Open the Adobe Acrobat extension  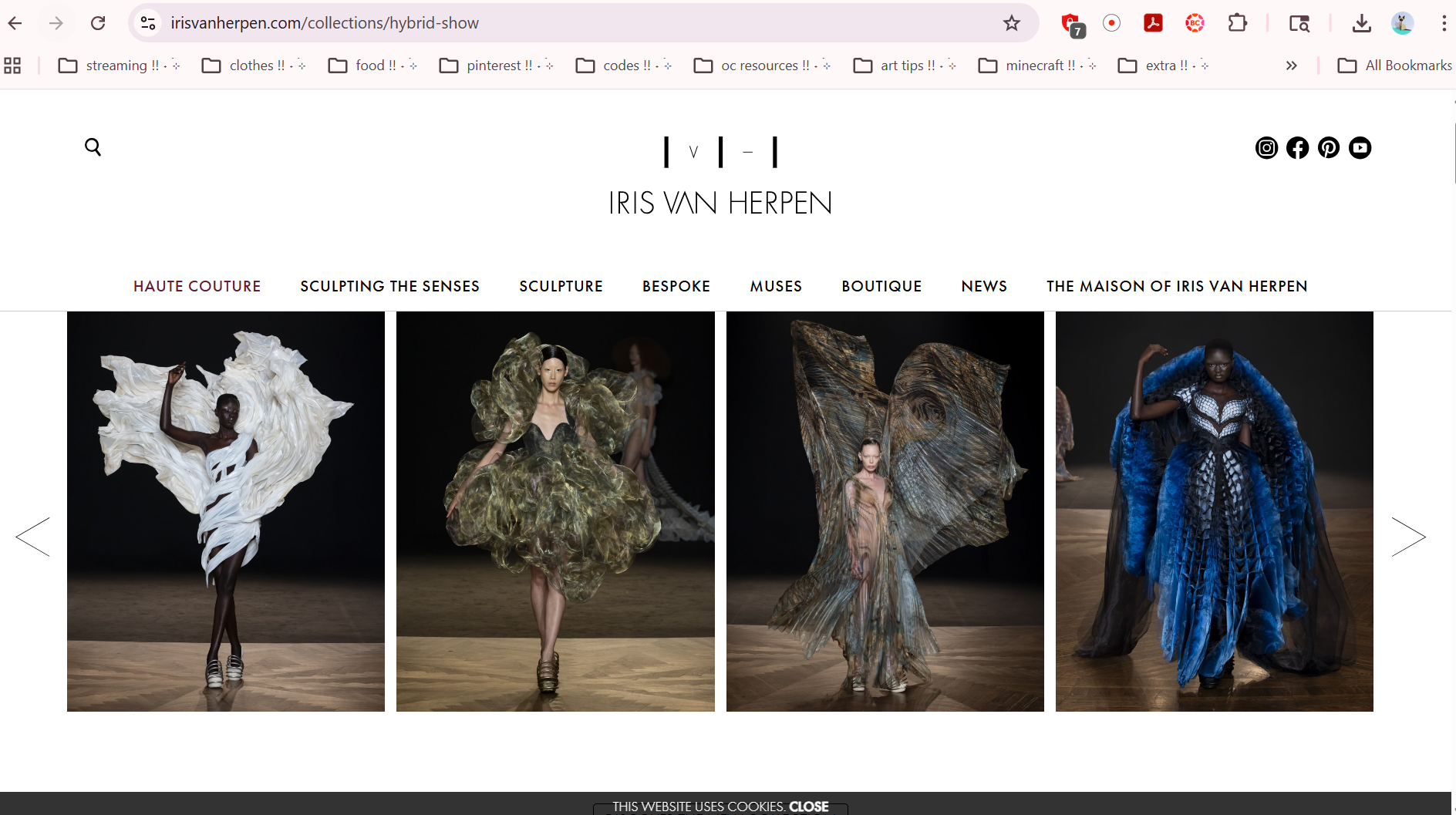[x=1152, y=22]
